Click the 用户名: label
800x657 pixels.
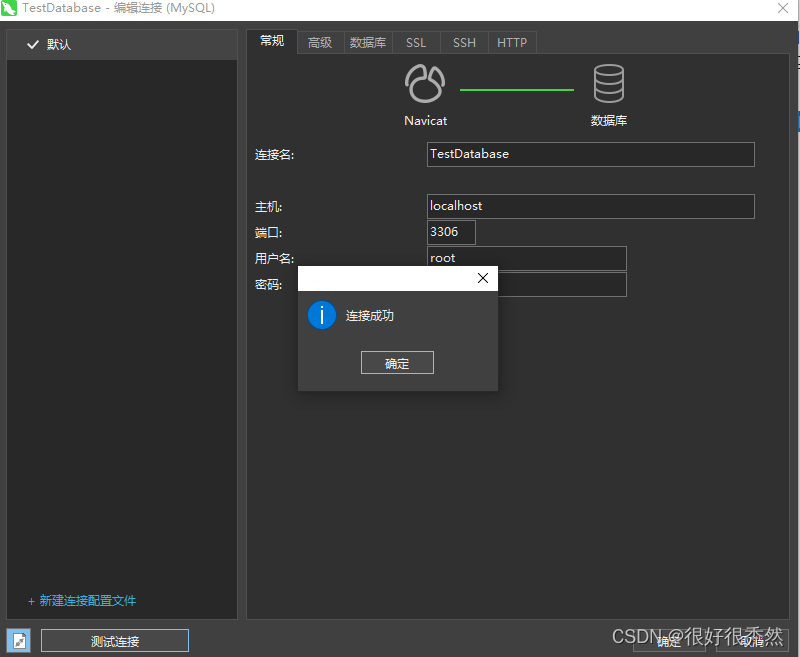274,259
